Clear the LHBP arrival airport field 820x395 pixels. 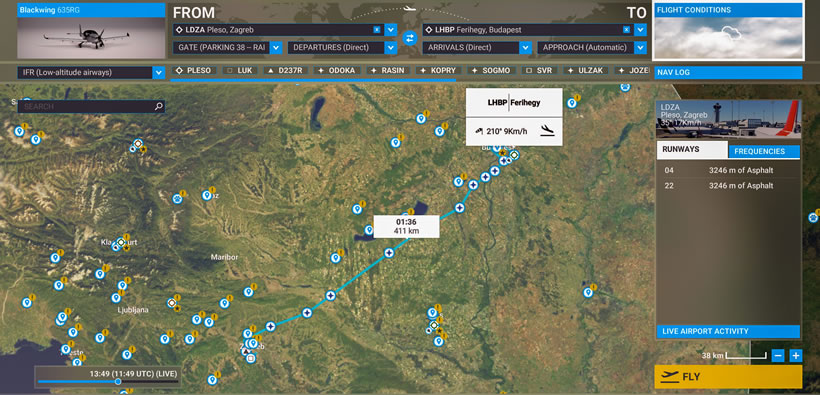[626, 30]
